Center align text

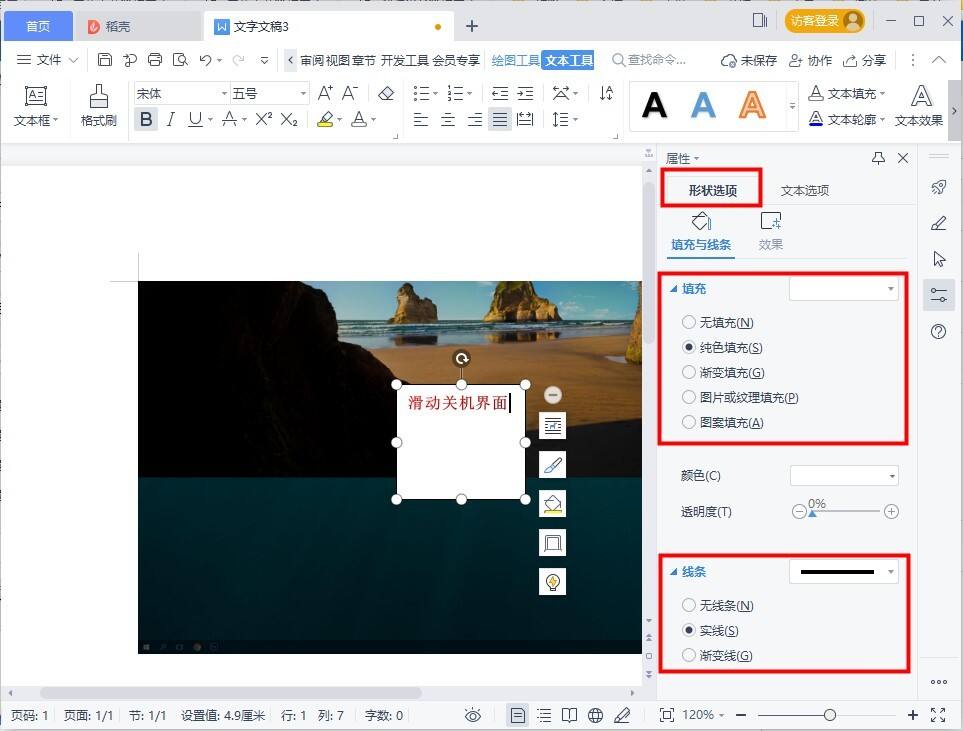click(x=448, y=119)
